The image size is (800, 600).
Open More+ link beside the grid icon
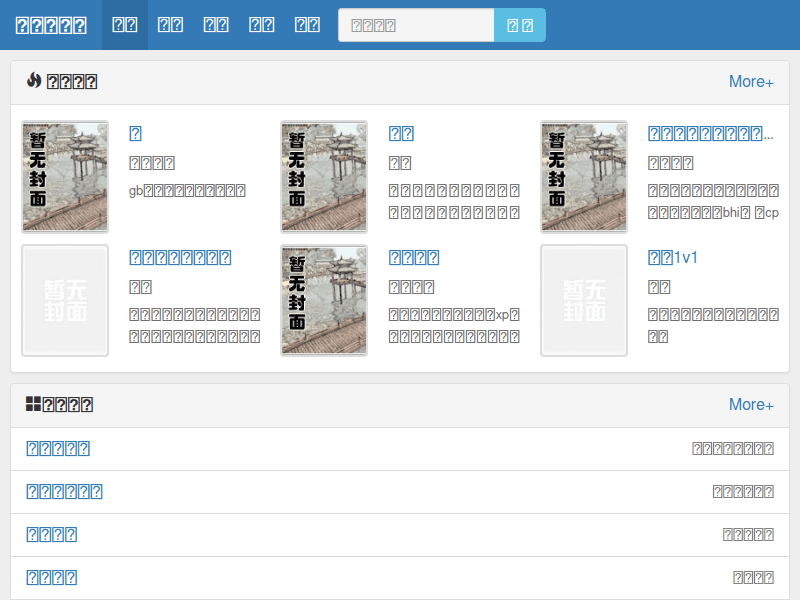tap(751, 404)
